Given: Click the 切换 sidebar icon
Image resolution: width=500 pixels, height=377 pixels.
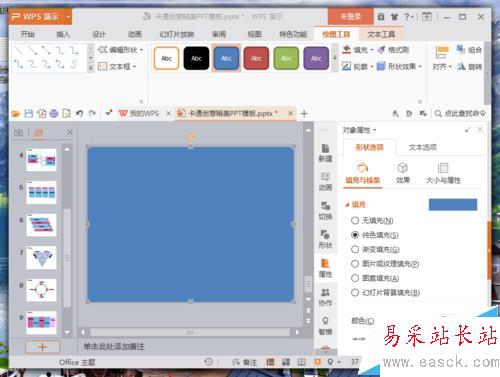Looking at the screenshot, I should click(x=325, y=211).
